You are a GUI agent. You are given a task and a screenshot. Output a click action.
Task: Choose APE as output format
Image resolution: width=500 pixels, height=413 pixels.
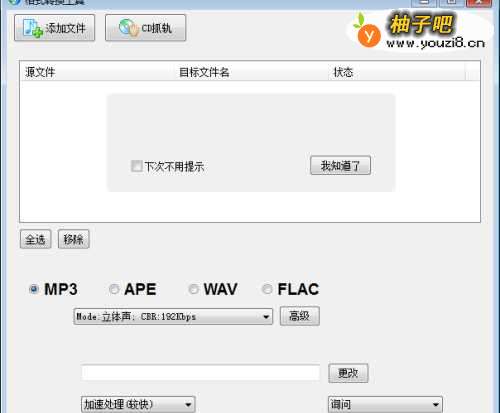(114, 289)
